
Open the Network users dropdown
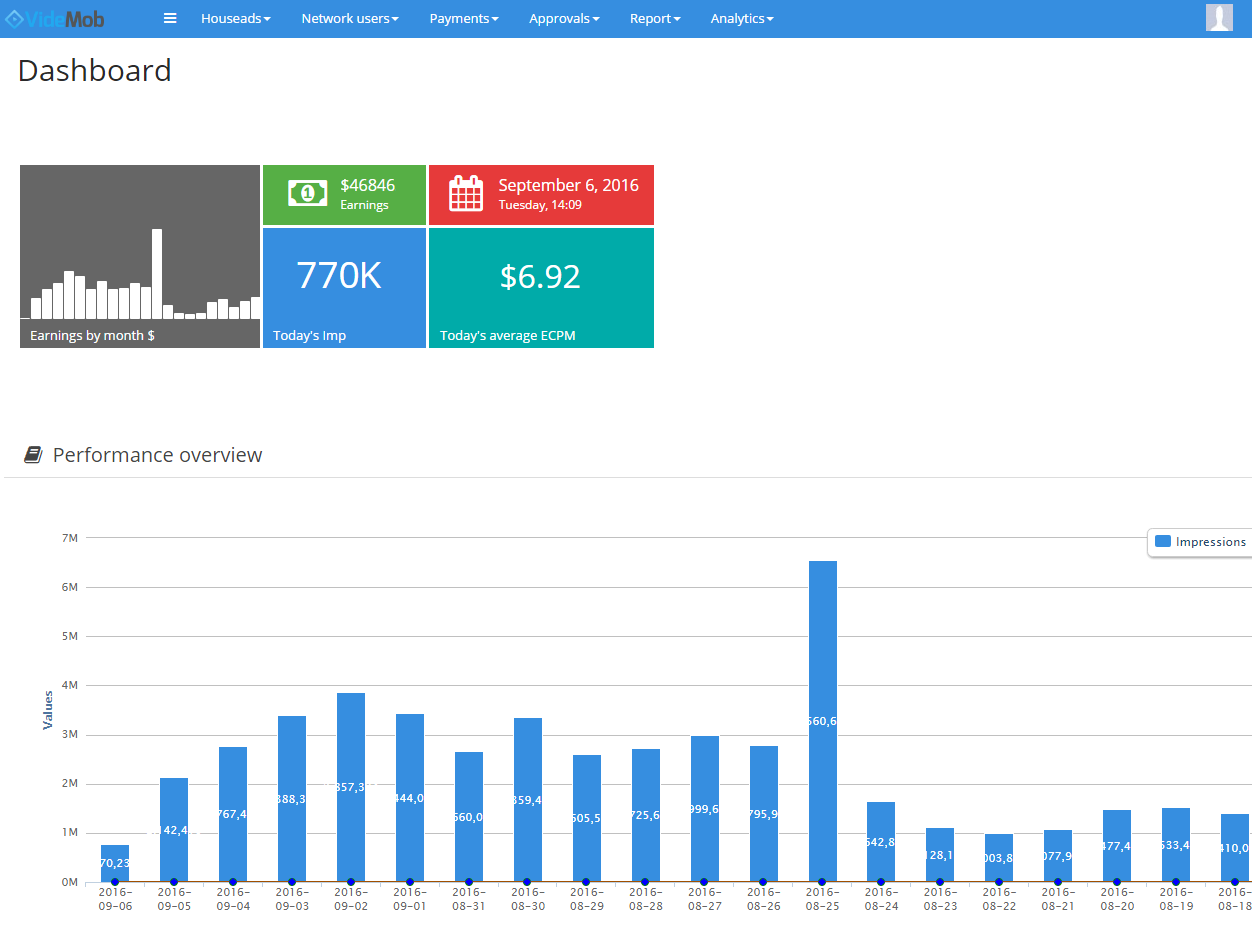pos(349,18)
